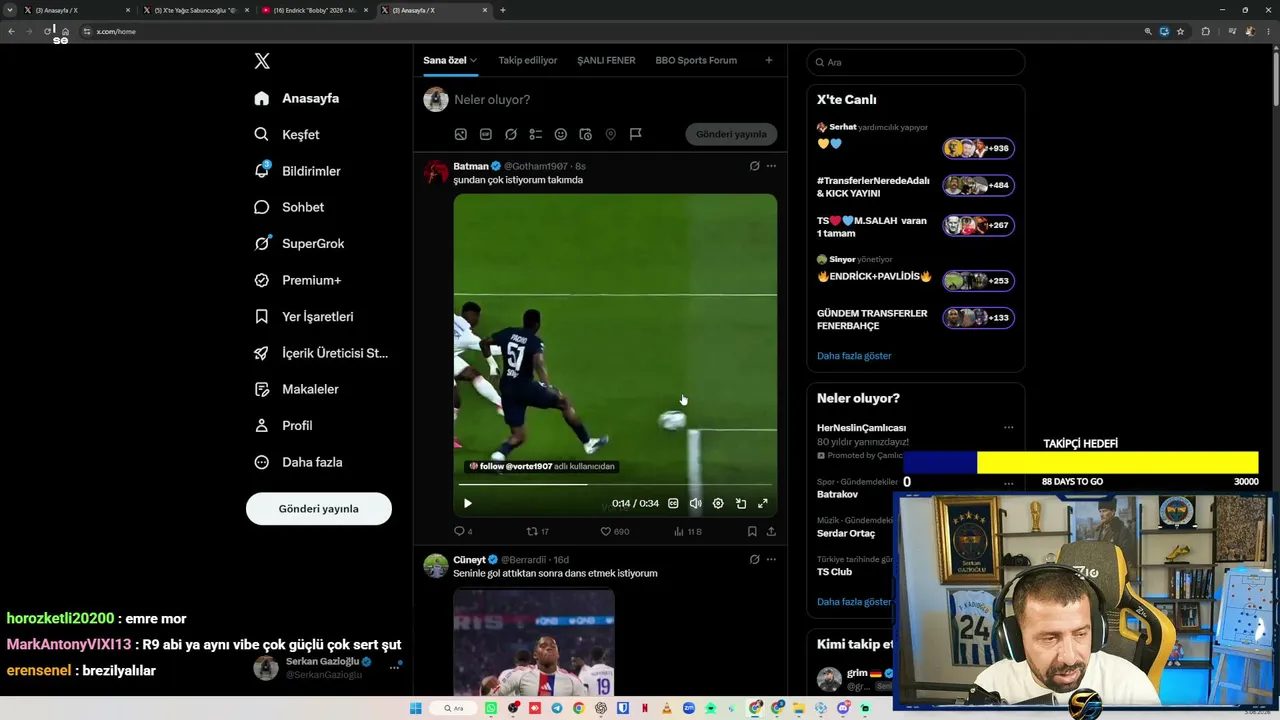This screenshot has width=1280, height=720.
Task: Click Daha fazla göster under X'te Canlı
Action: tap(854, 356)
